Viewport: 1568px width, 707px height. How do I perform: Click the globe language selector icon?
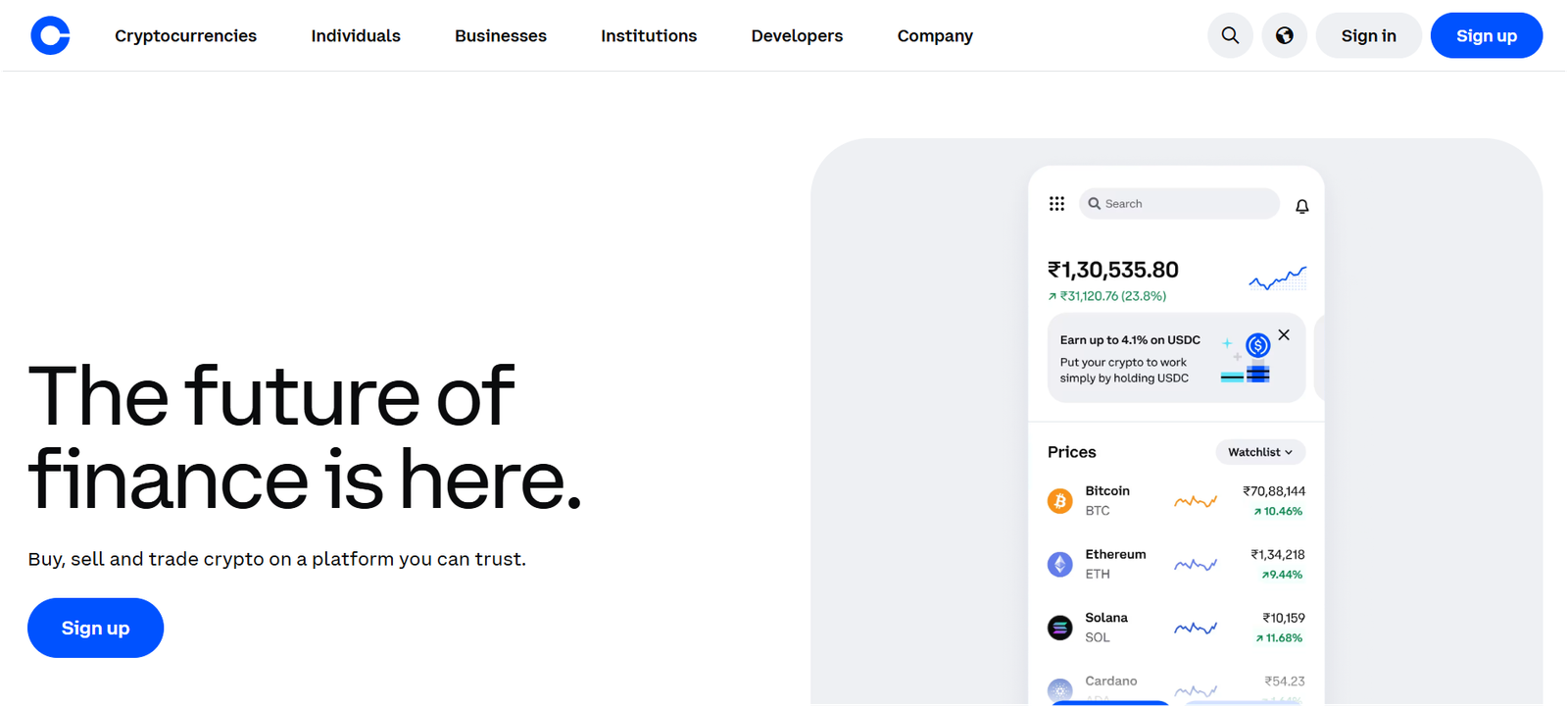pyautogui.click(x=1285, y=35)
